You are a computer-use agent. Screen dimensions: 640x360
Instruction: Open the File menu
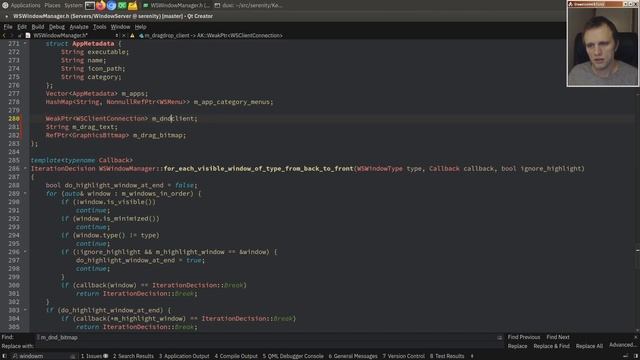[x=8, y=27]
